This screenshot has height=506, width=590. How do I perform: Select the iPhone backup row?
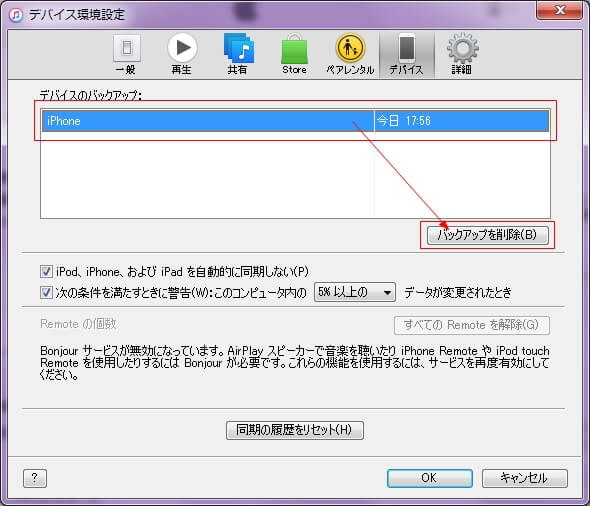coord(295,121)
